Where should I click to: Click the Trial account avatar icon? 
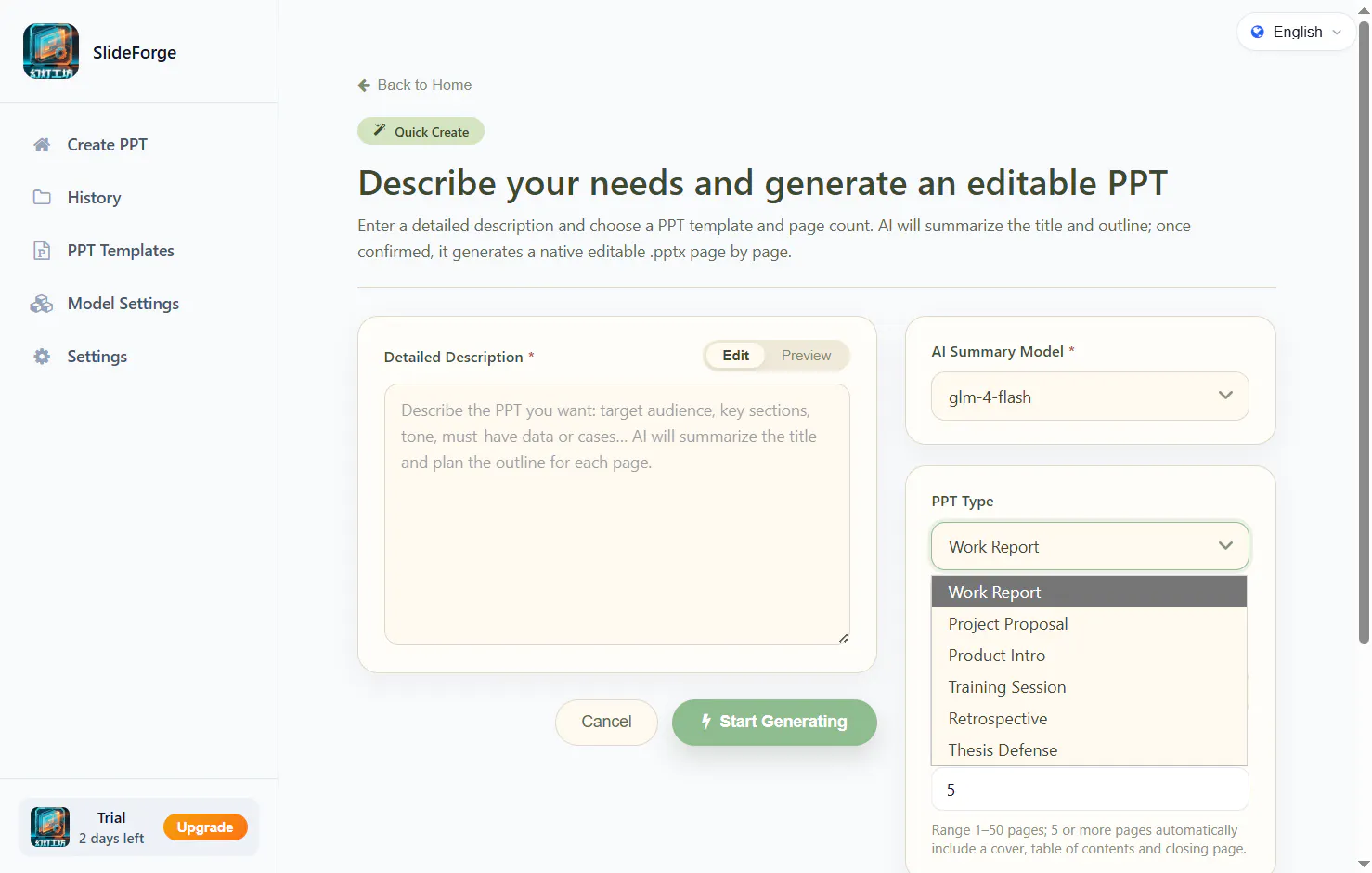[50, 827]
